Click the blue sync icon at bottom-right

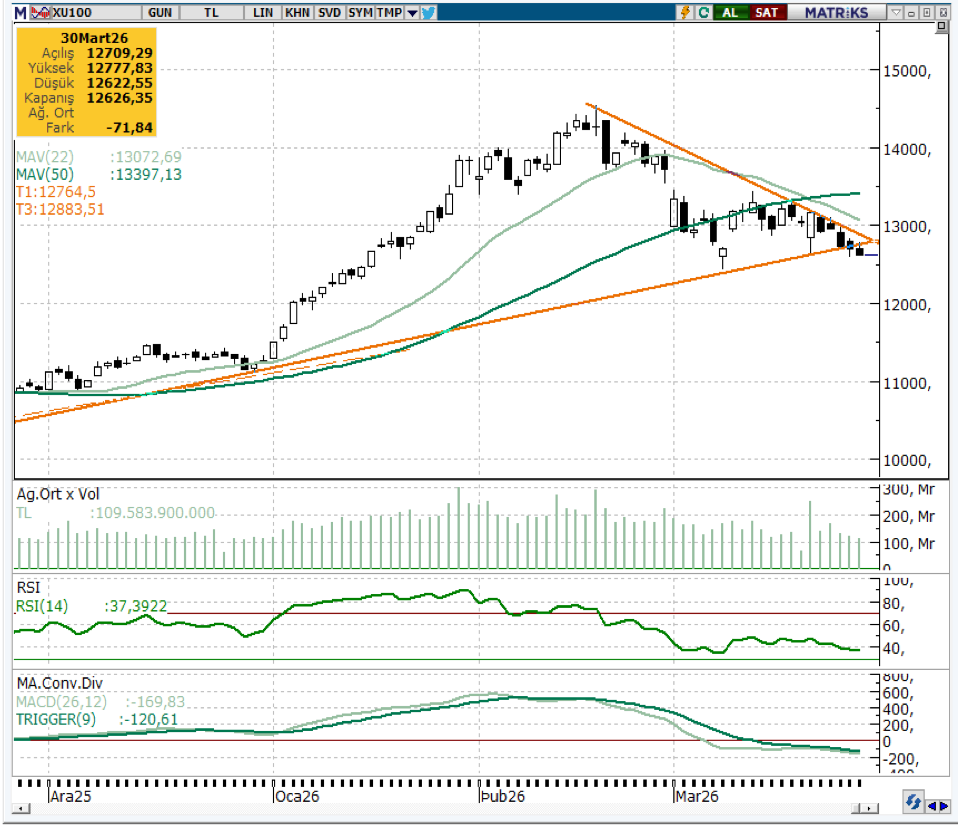[x=913, y=803]
